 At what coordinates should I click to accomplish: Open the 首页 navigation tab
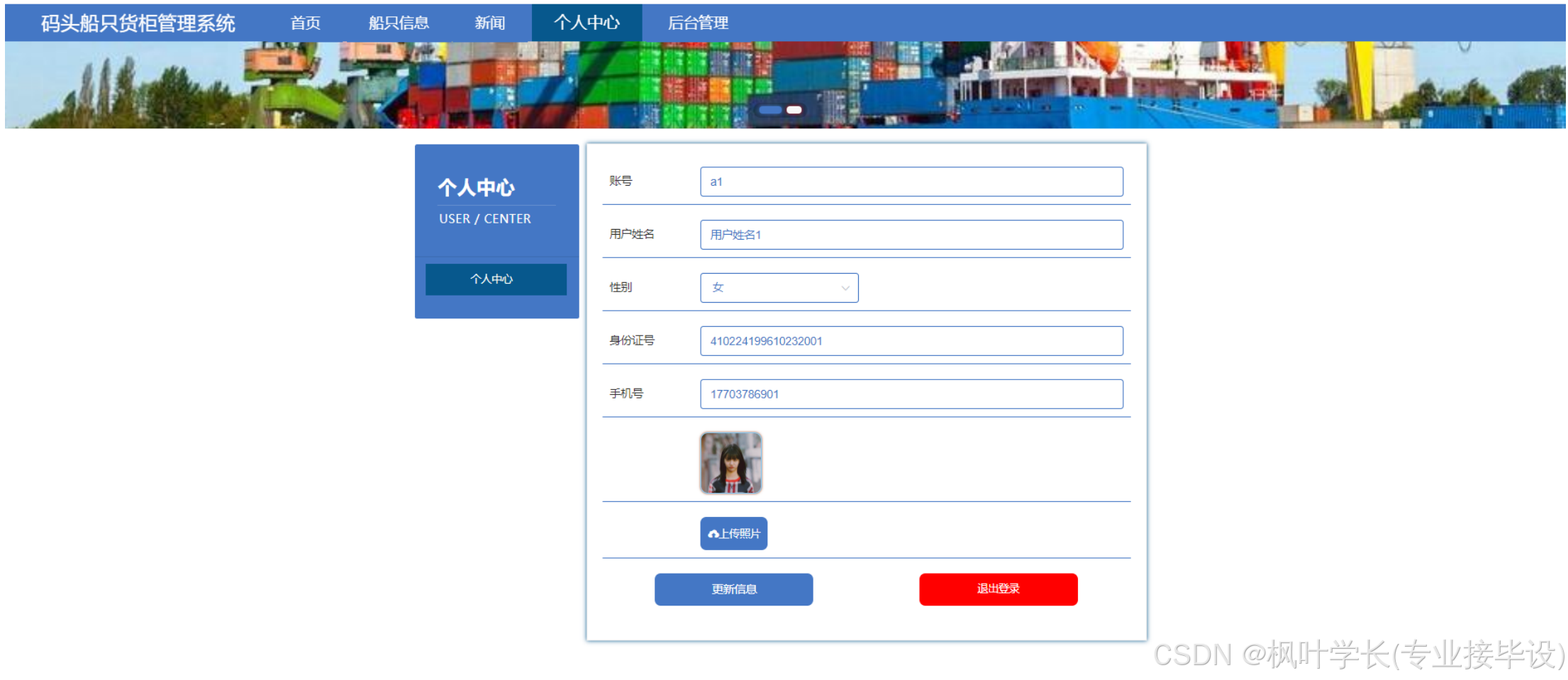pyautogui.click(x=306, y=23)
